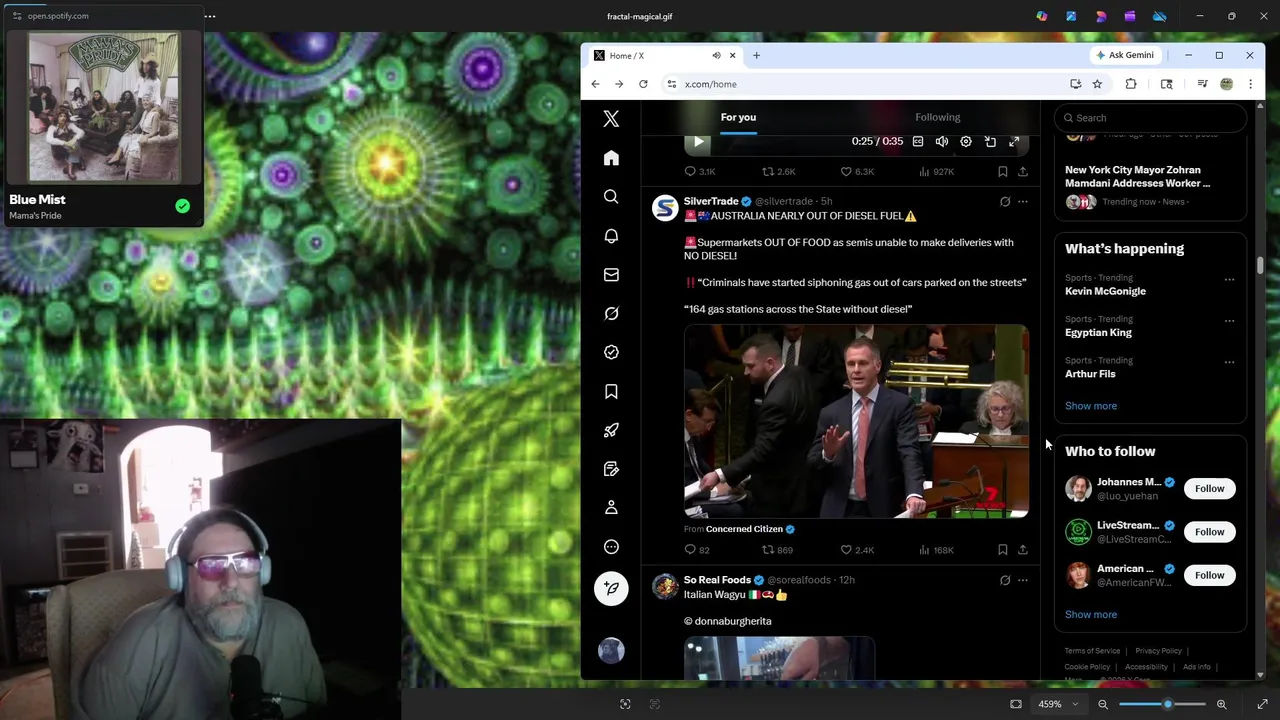Image resolution: width=1280 pixels, height=720 pixels.
Task: Open the SilverTrade post video thumbnail
Action: pyautogui.click(x=856, y=421)
